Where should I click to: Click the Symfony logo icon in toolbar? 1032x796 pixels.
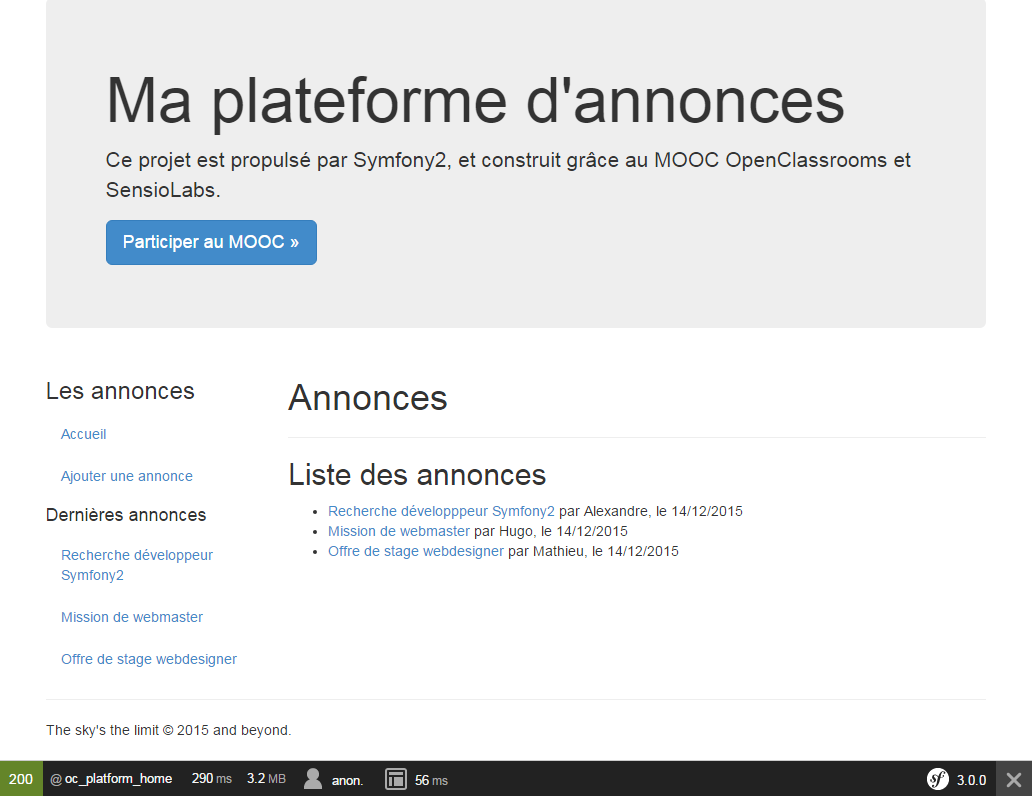[937, 779]
